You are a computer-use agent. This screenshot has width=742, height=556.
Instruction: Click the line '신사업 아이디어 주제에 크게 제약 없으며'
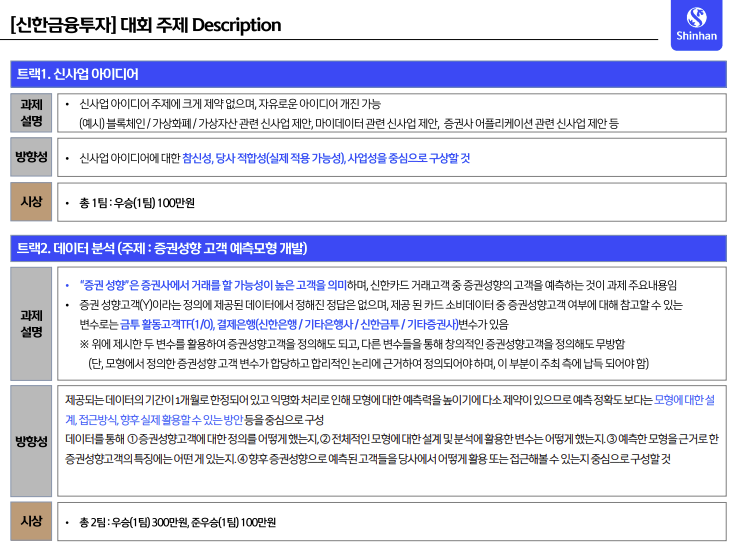click(x=230, y=104)
